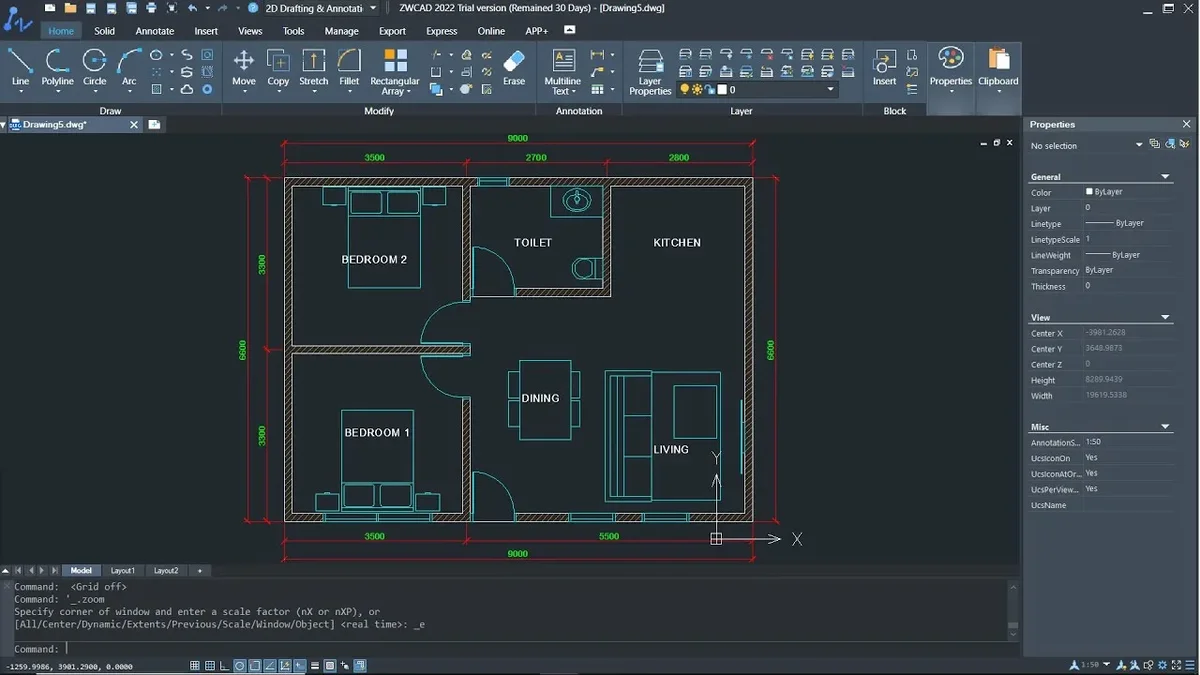
Task: Click the ByLayer color swatch in Properties
Action: click(1089, 192)
